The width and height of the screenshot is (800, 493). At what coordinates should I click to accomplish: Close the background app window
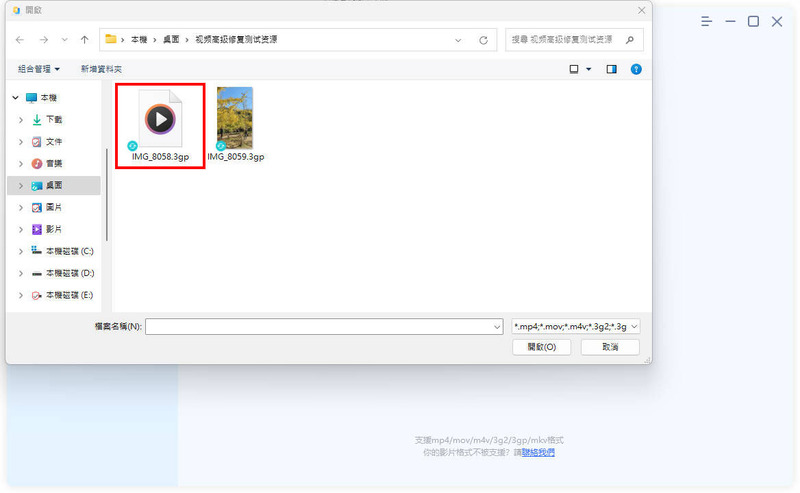(x=777, y=21)
